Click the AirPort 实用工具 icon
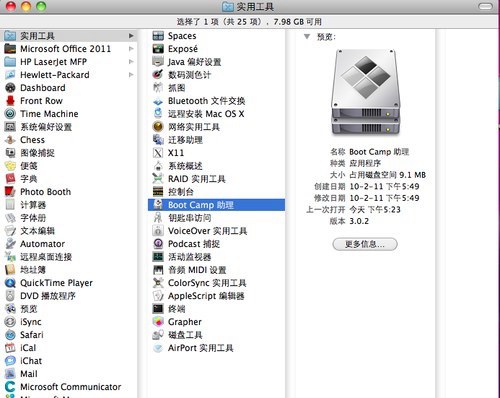Image resolution: width=500 pixels, height=398 pixels. click(x=158, y=348)
